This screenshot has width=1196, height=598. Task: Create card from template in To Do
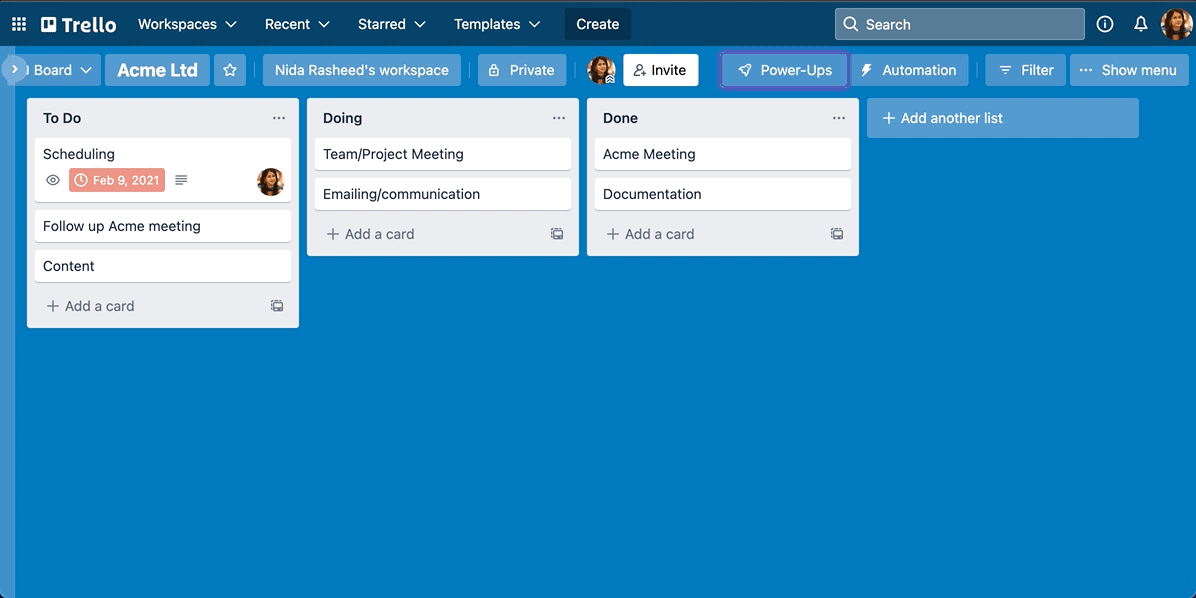pos(277,306)
